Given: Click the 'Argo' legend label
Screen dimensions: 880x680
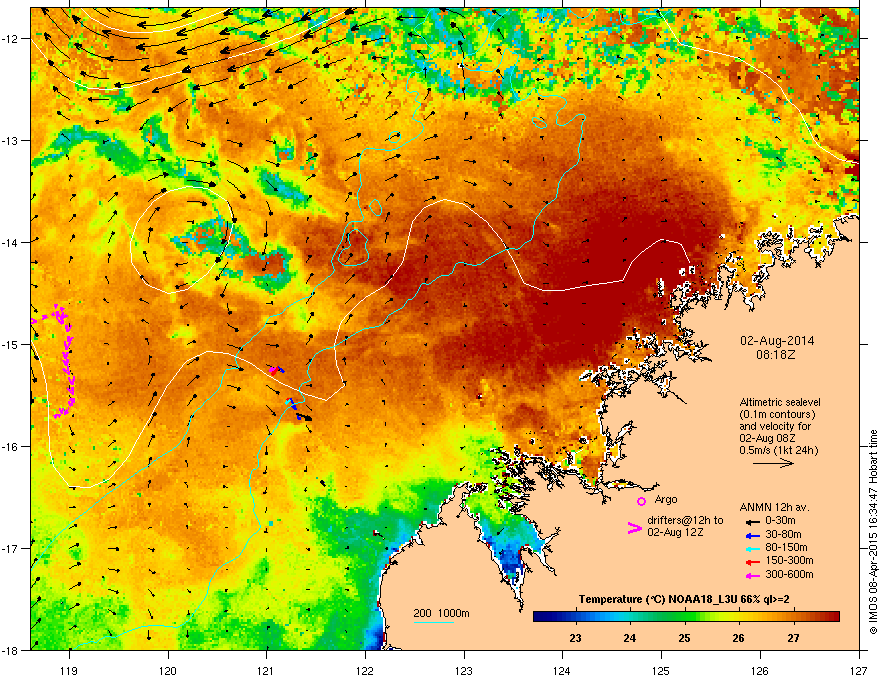Looking at the screenshot, I should click(x=666, y=499).
